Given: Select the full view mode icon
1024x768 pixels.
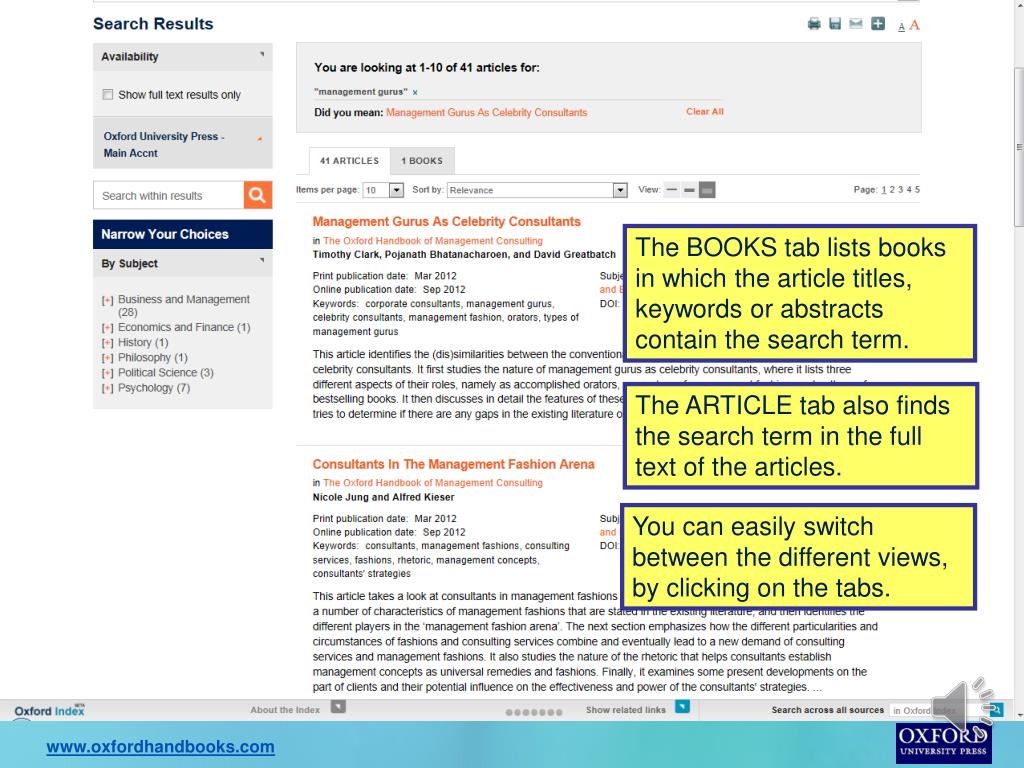Looking at the screenshot, I should [707, 190].
